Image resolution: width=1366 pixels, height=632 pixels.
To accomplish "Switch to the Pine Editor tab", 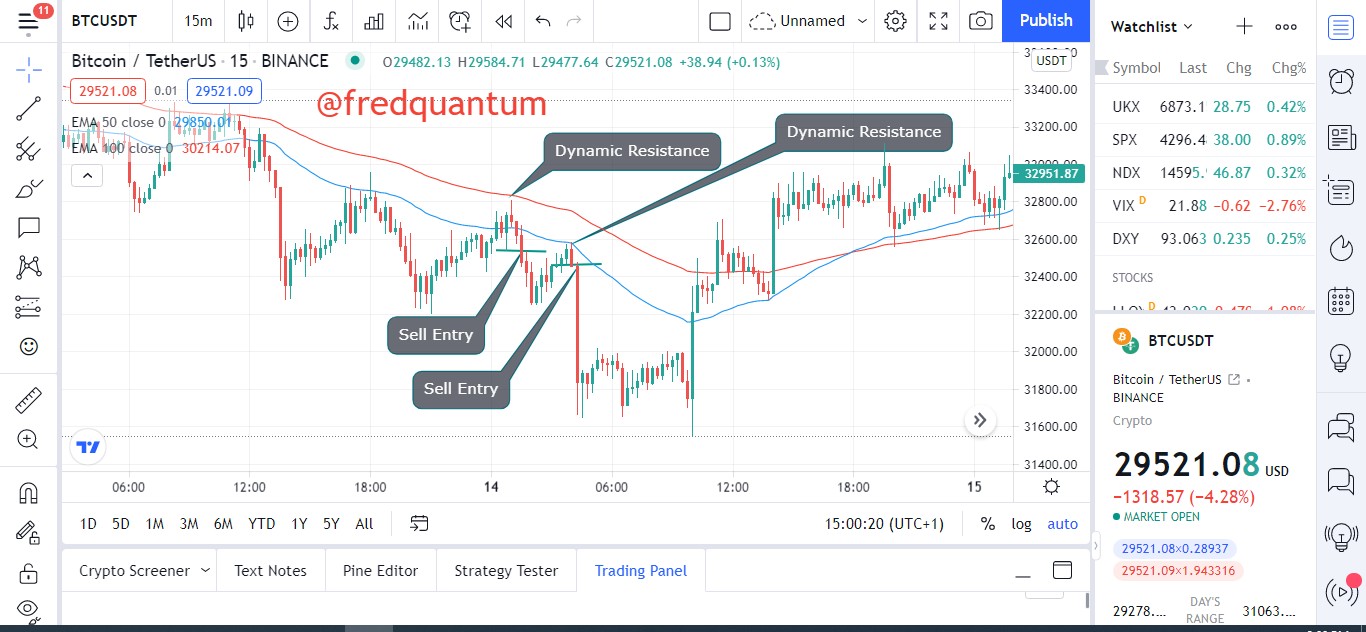I will tap(380, 571).
